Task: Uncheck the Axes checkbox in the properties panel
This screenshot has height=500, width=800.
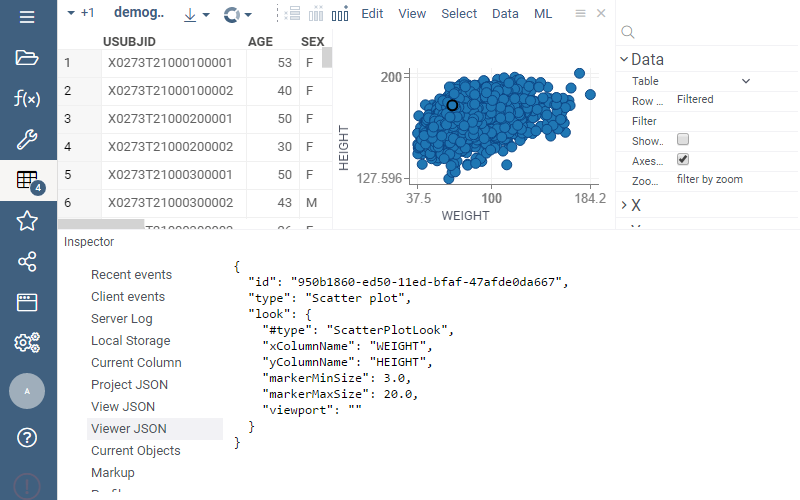Action: [683, 160]
